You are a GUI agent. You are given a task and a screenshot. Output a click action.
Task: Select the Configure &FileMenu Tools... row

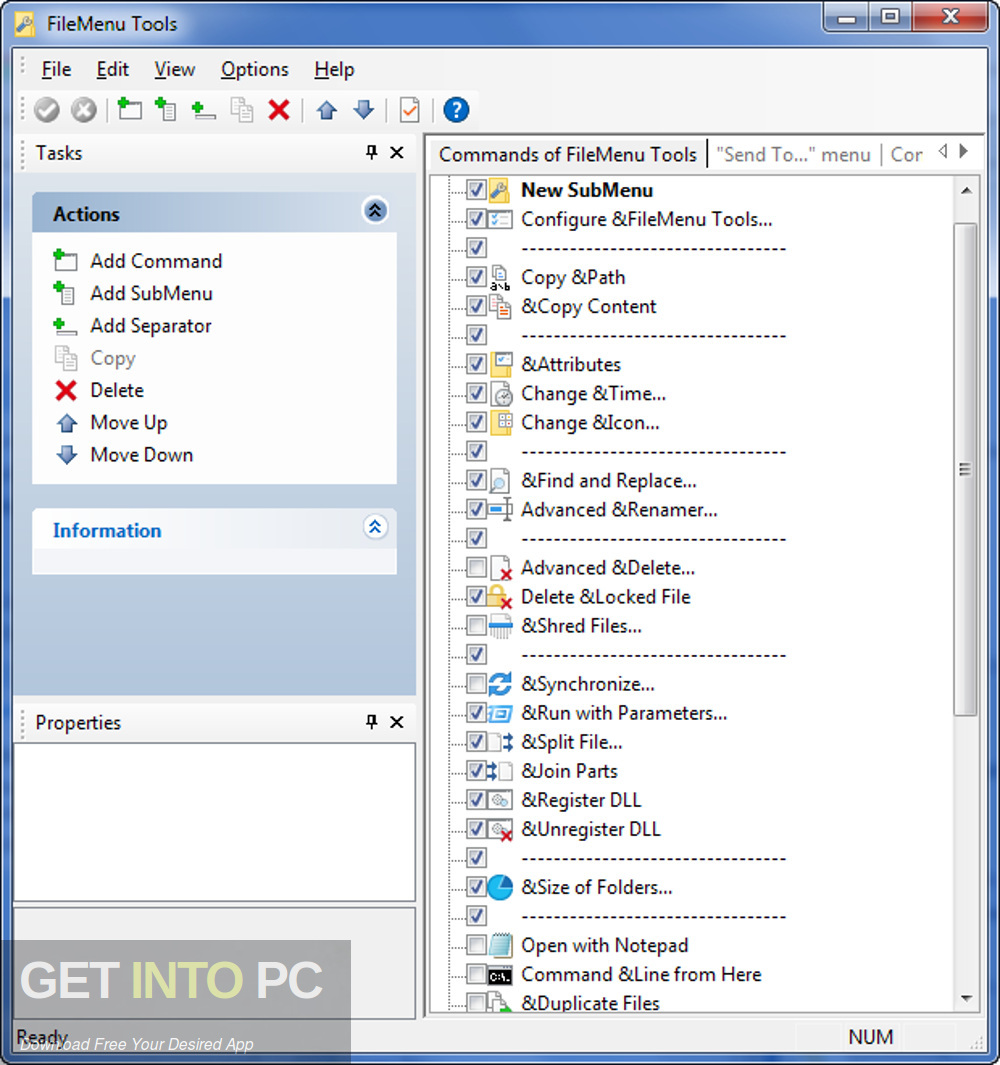pos(646,219)
